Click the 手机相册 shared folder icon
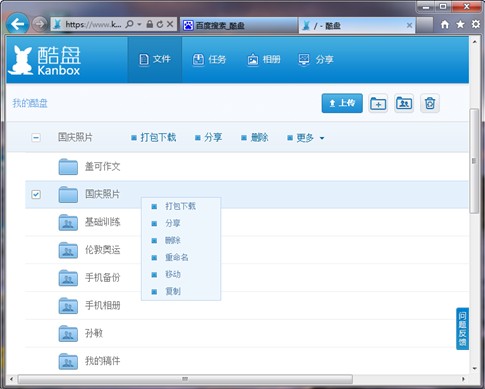The image size is (485, 389). tap(68, 306)
